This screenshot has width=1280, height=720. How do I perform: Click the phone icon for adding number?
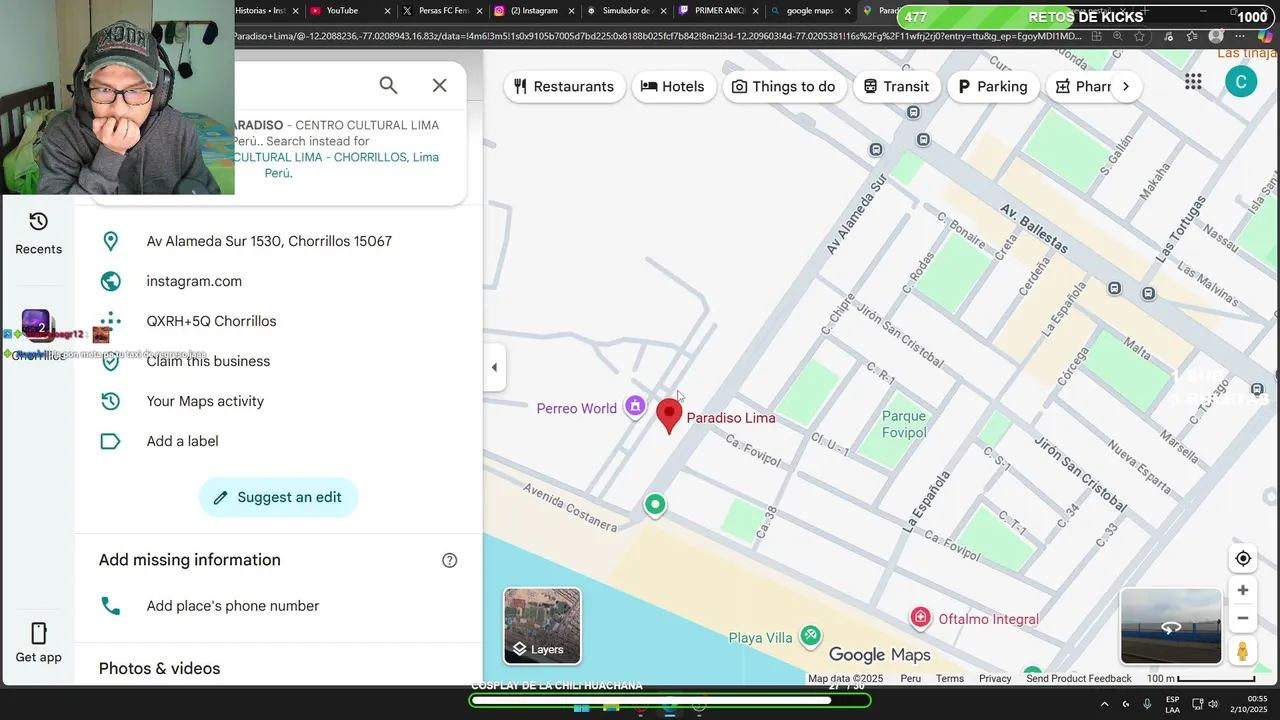click(x=111, y=606)
